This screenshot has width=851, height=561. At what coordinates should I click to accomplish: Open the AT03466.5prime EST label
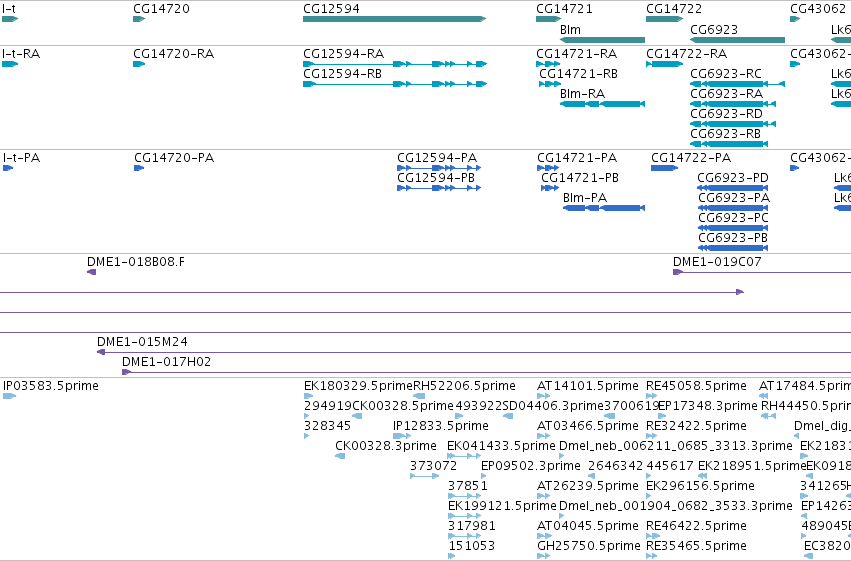click(x=588, y=426)
